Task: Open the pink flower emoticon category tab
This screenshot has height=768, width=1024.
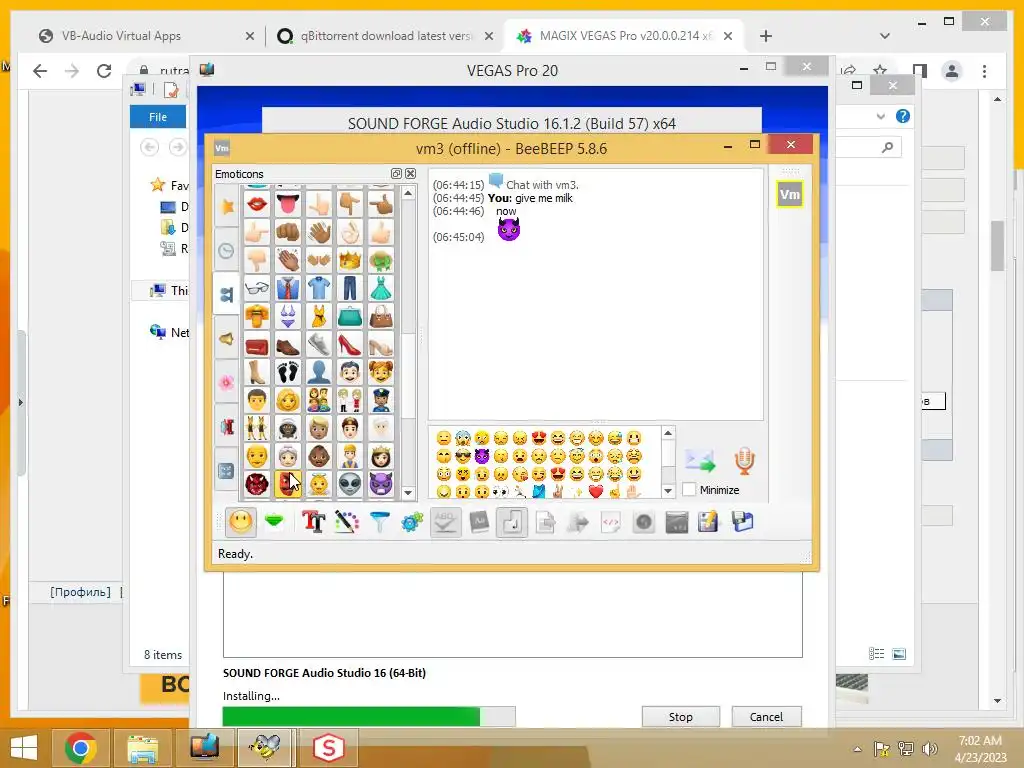Action: (227, 383)
